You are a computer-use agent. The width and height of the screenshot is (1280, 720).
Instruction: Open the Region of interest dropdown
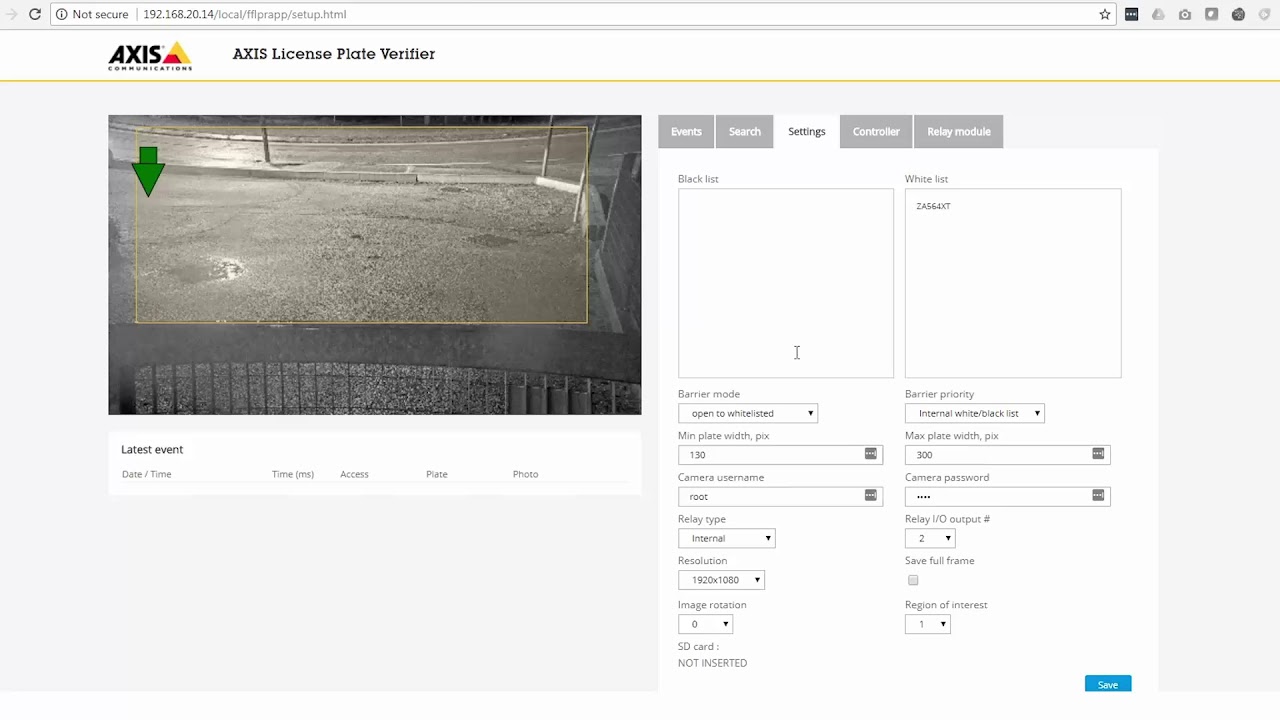(x=928, y=624)
